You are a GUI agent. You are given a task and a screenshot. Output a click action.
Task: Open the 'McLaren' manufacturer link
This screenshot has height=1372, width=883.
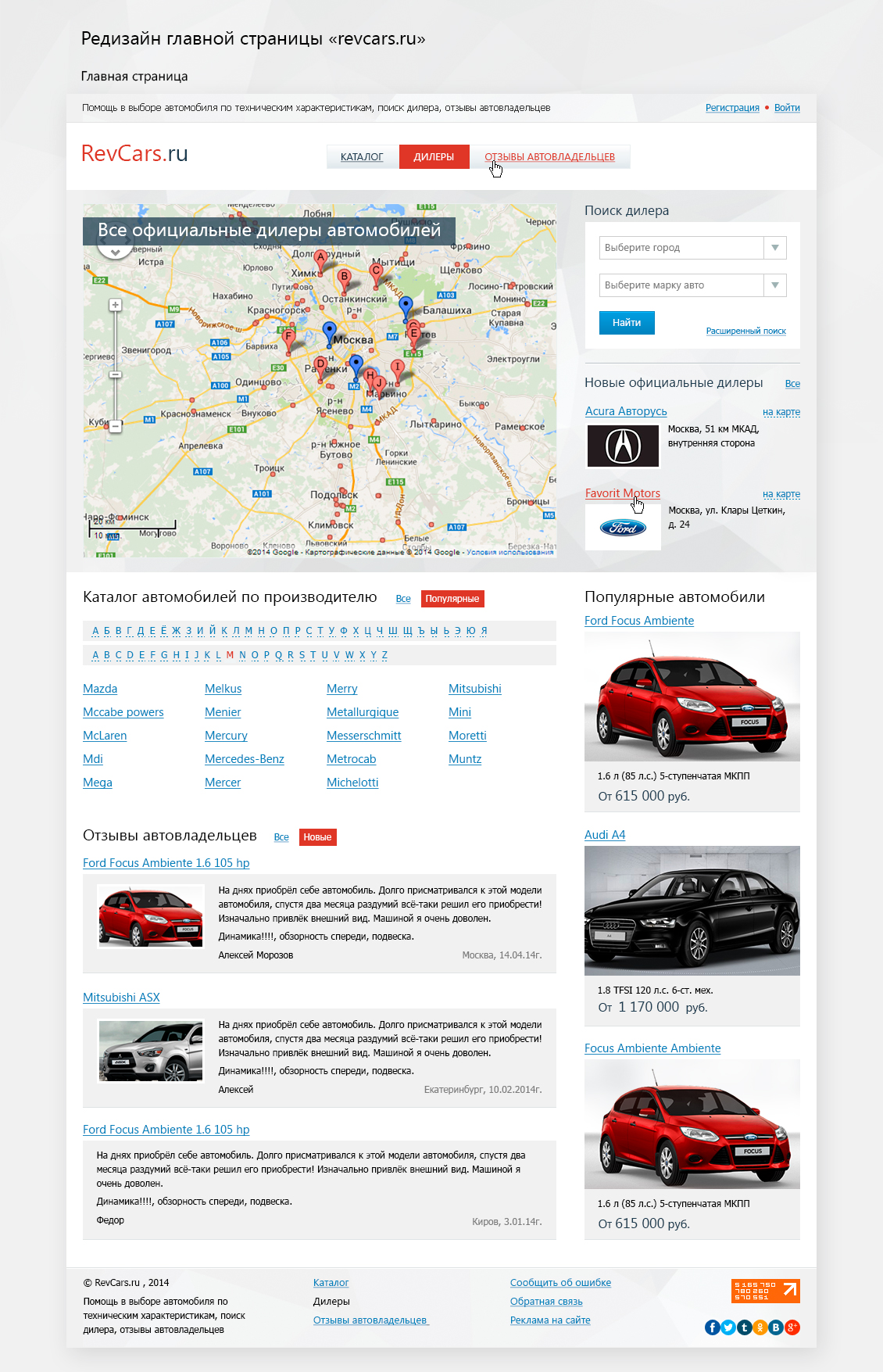click(x=105, y=736)
